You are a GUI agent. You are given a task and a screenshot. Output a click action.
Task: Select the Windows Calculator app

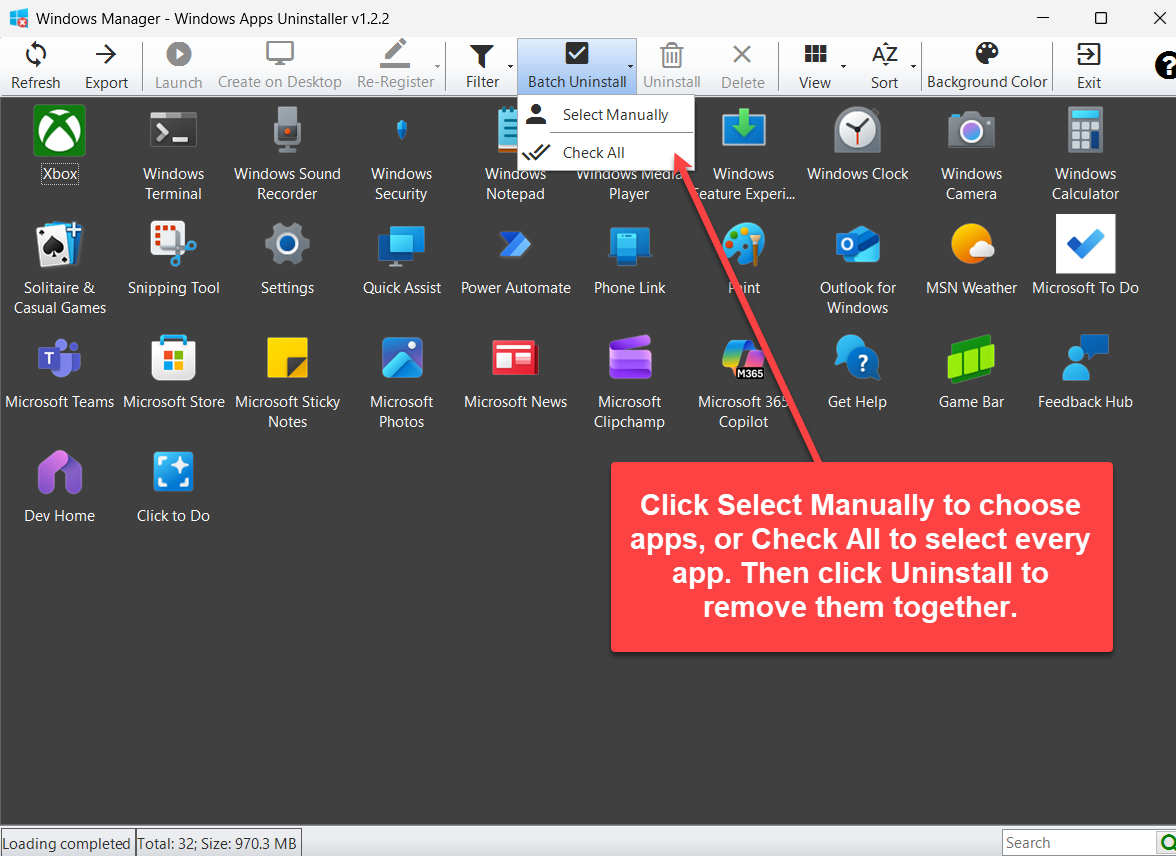(x=1085, y=155)
